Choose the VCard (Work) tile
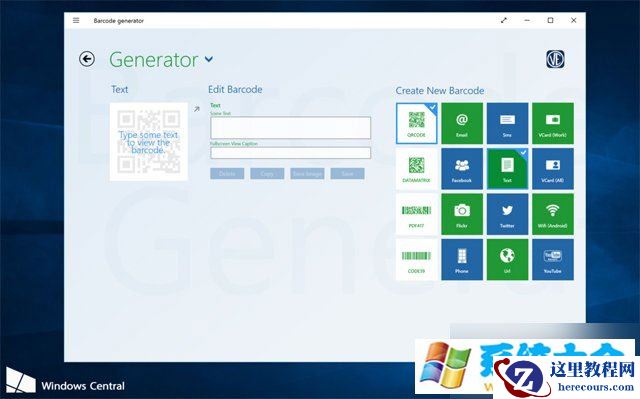The image size is (640, 399). coord(553,123)
